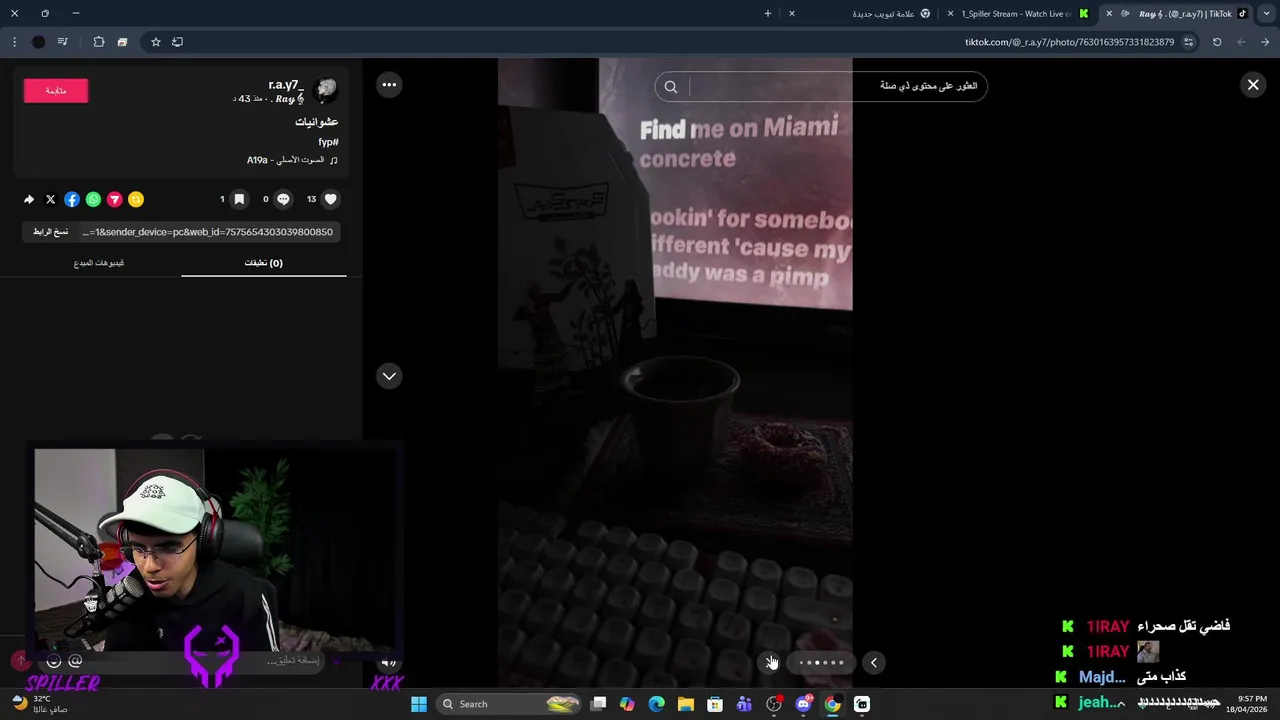Share the post to Facebook

click(72, 199)
